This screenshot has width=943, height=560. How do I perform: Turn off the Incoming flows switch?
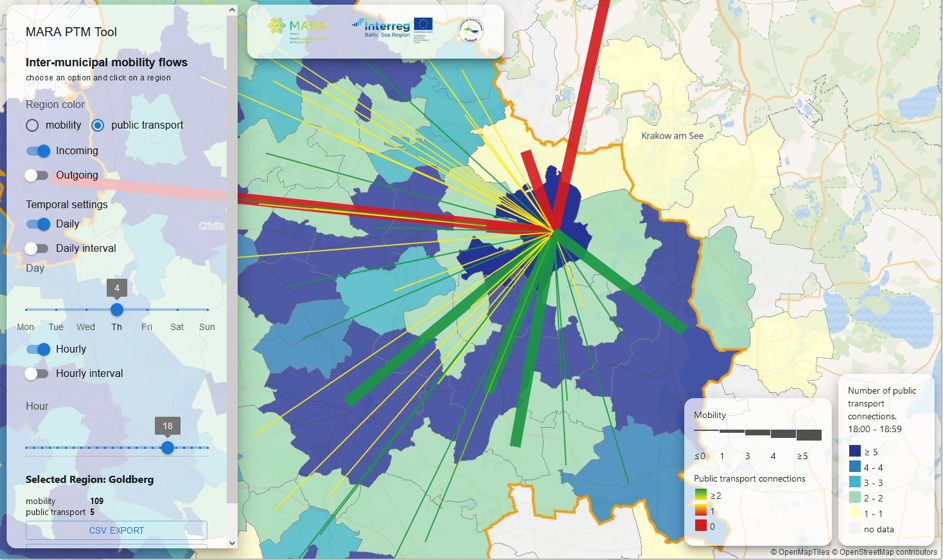click(x=38, y=151)
